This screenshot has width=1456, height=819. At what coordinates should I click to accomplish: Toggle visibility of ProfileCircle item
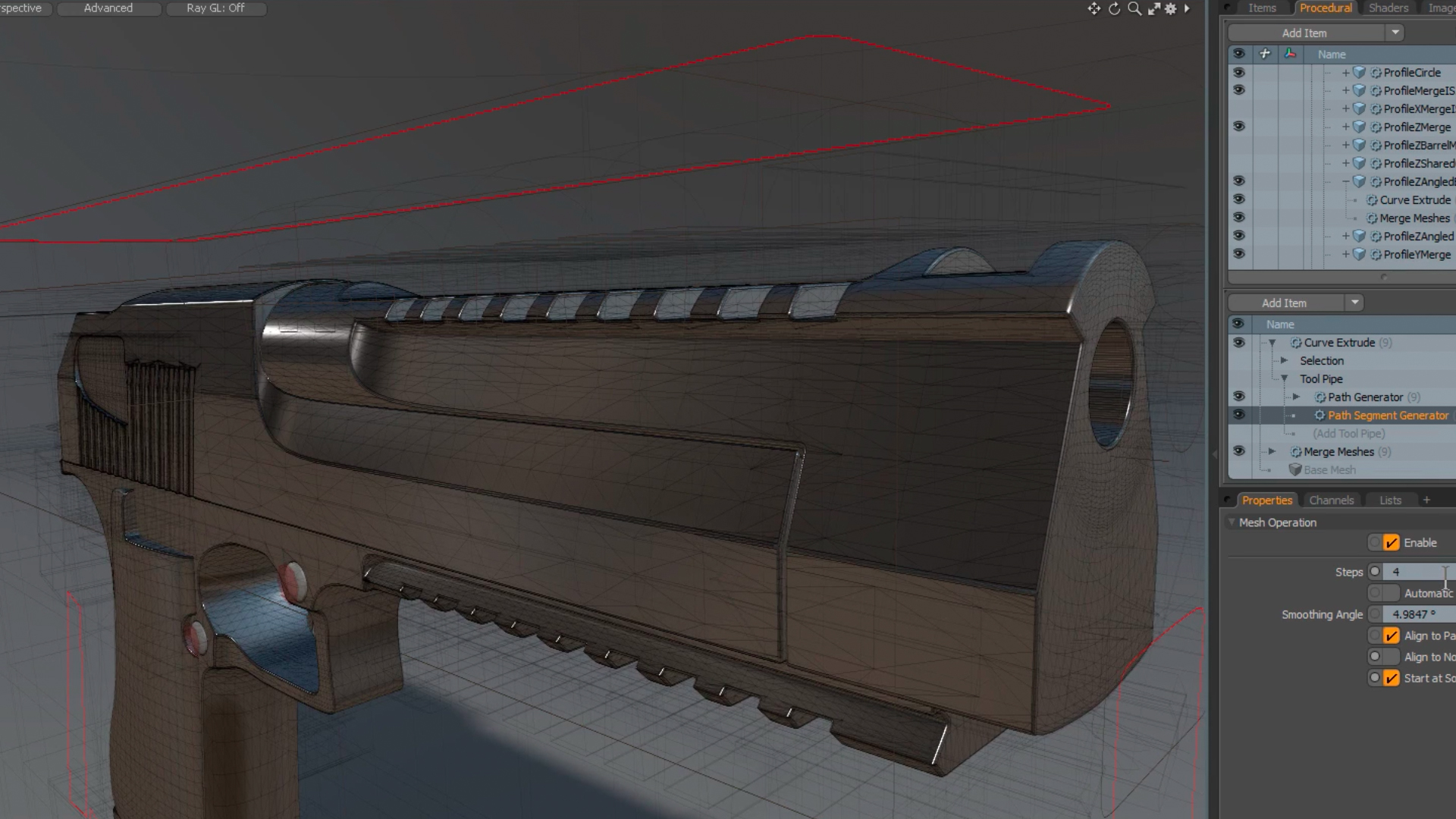[1239, 72]
